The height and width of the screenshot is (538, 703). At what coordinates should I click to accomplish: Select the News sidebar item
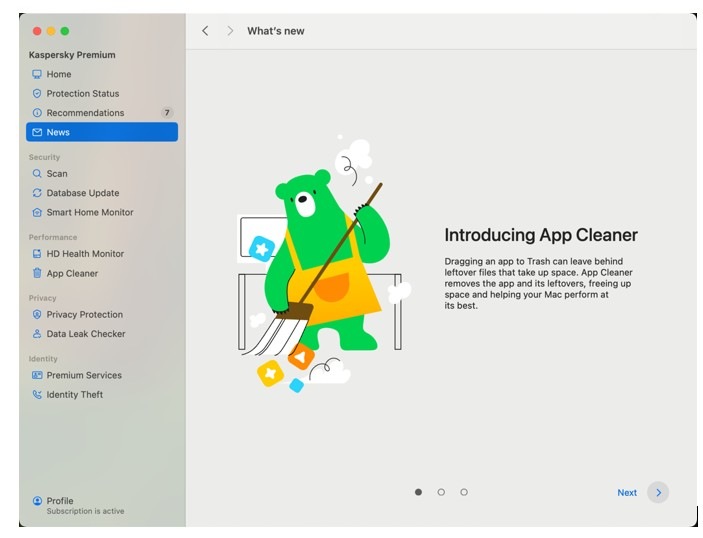102,132
